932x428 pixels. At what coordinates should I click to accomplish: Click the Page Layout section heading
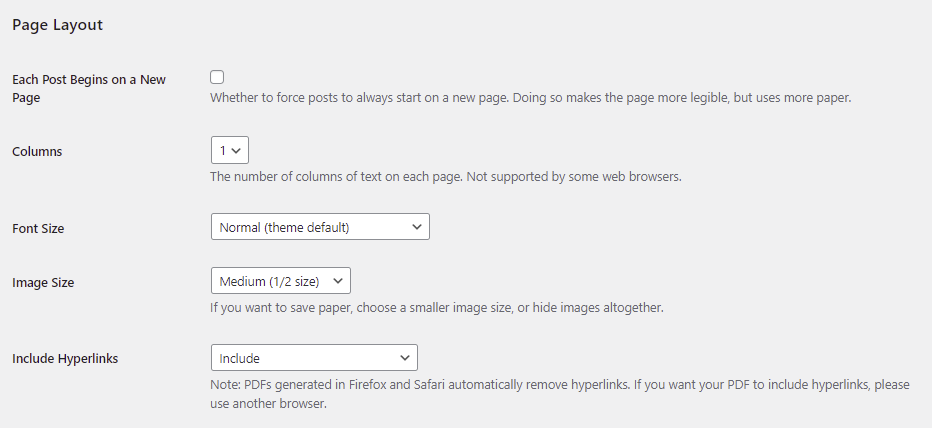click(57, 25)
